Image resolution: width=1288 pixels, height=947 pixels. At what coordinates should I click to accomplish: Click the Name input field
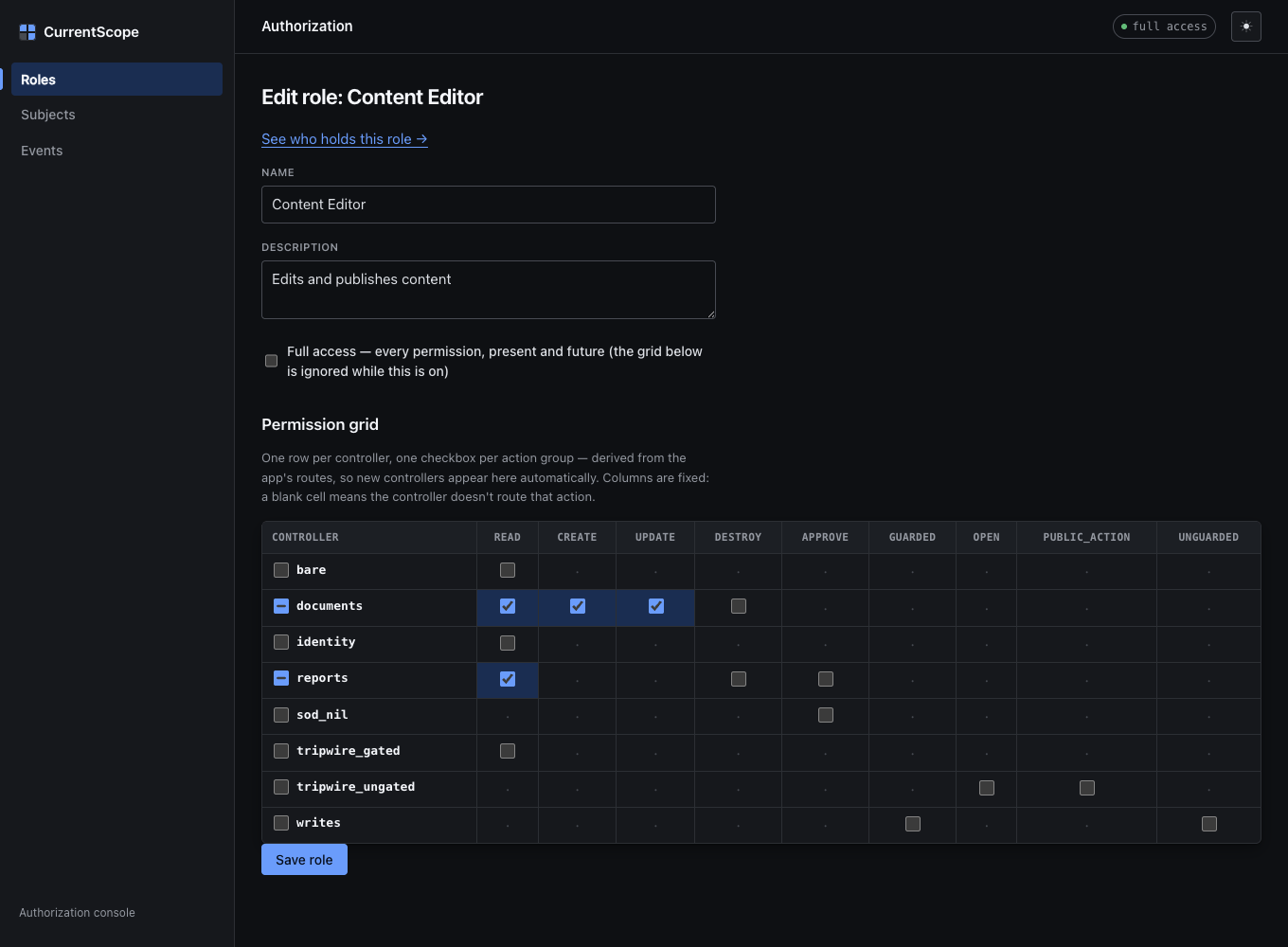489,205
